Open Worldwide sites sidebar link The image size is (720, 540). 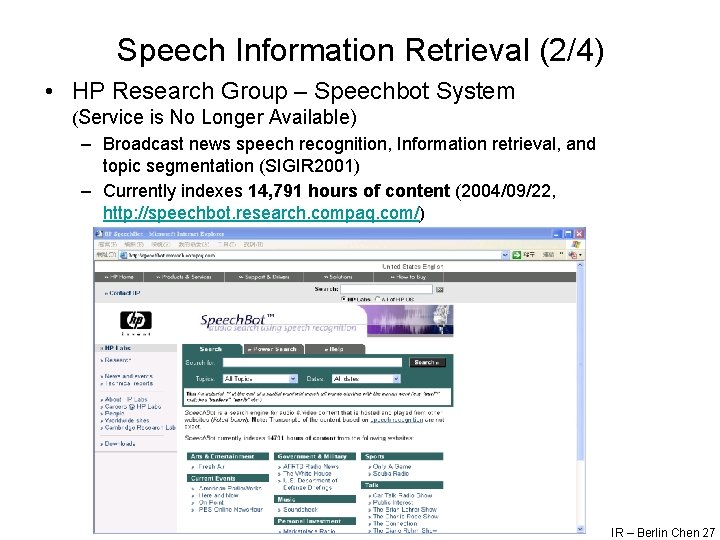click(125, 420)
